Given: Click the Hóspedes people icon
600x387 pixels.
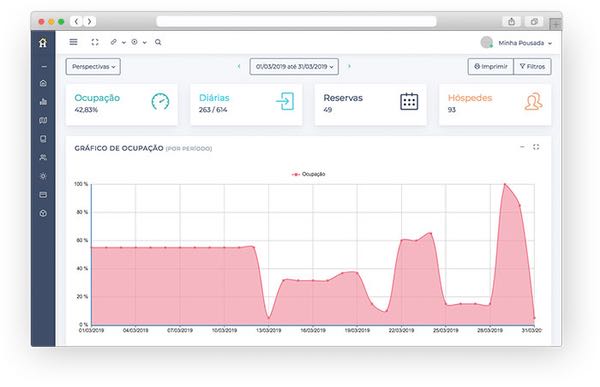Looking at the screenshot, I should pos(533,101).
